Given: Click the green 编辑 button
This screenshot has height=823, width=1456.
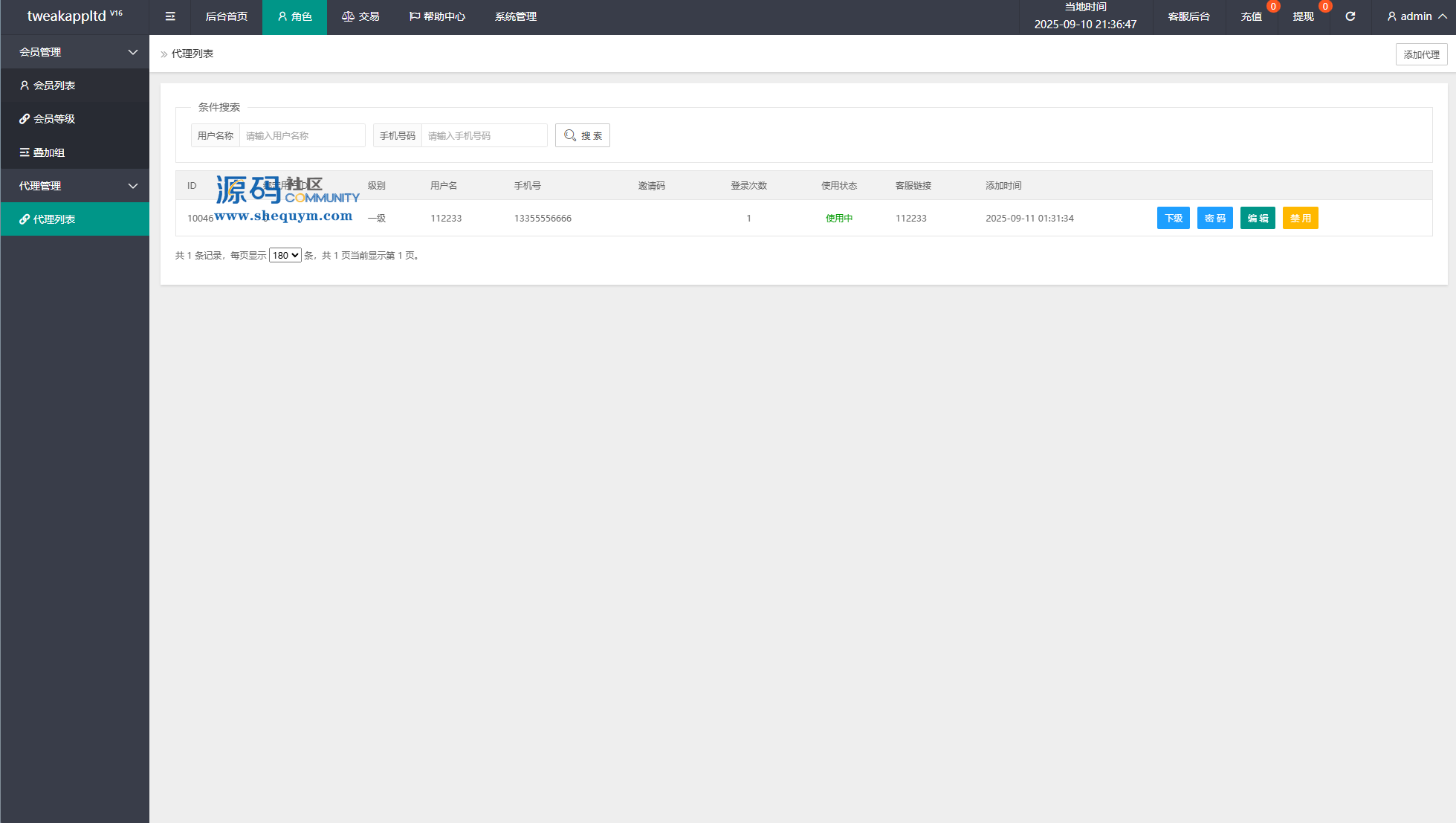Looking at the screenshot, I should coord(1258,218).
